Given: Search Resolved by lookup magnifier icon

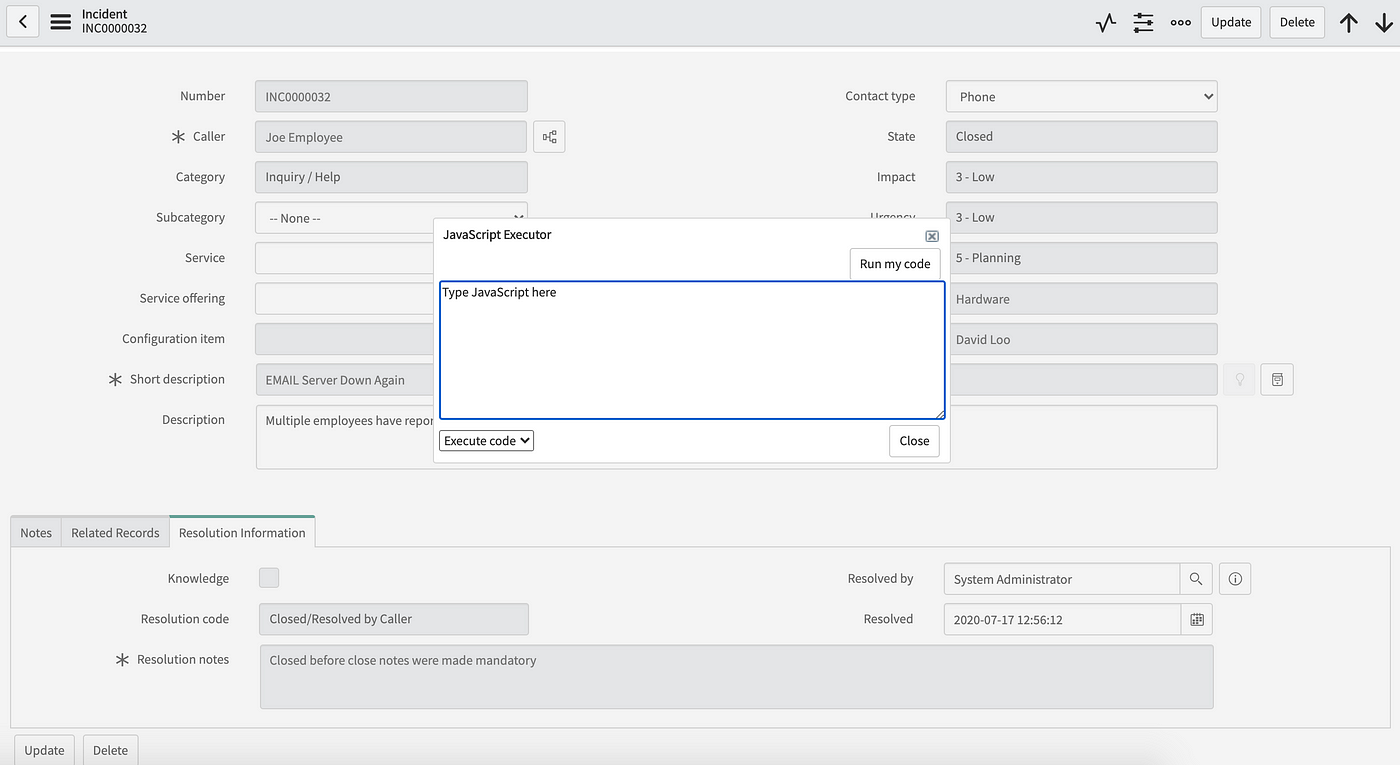Looking at the screenshot, I should click(1196, 579).
